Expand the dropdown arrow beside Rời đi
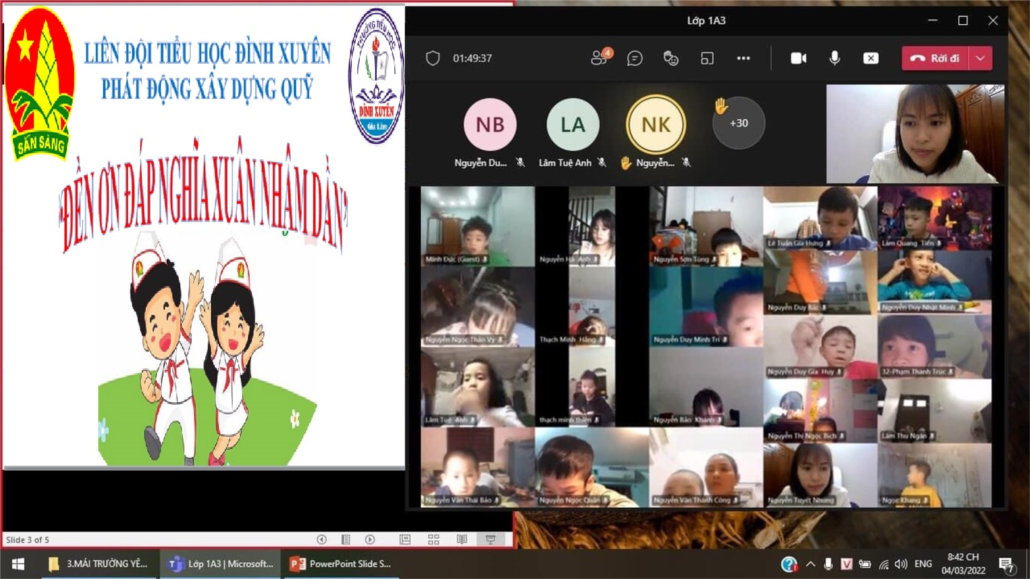 [x=981, y=58]
